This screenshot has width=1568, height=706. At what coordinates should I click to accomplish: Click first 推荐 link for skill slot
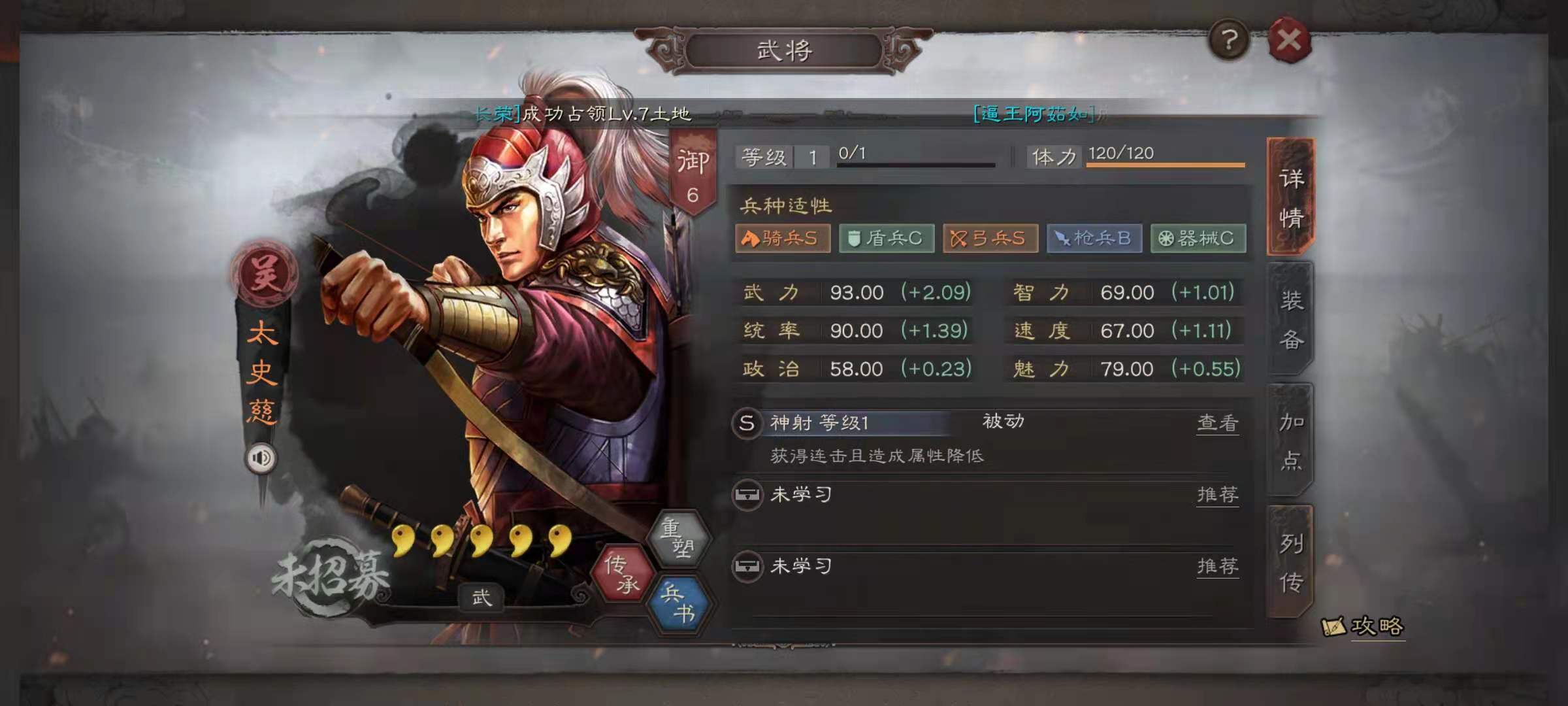(x=1218, y=495)
